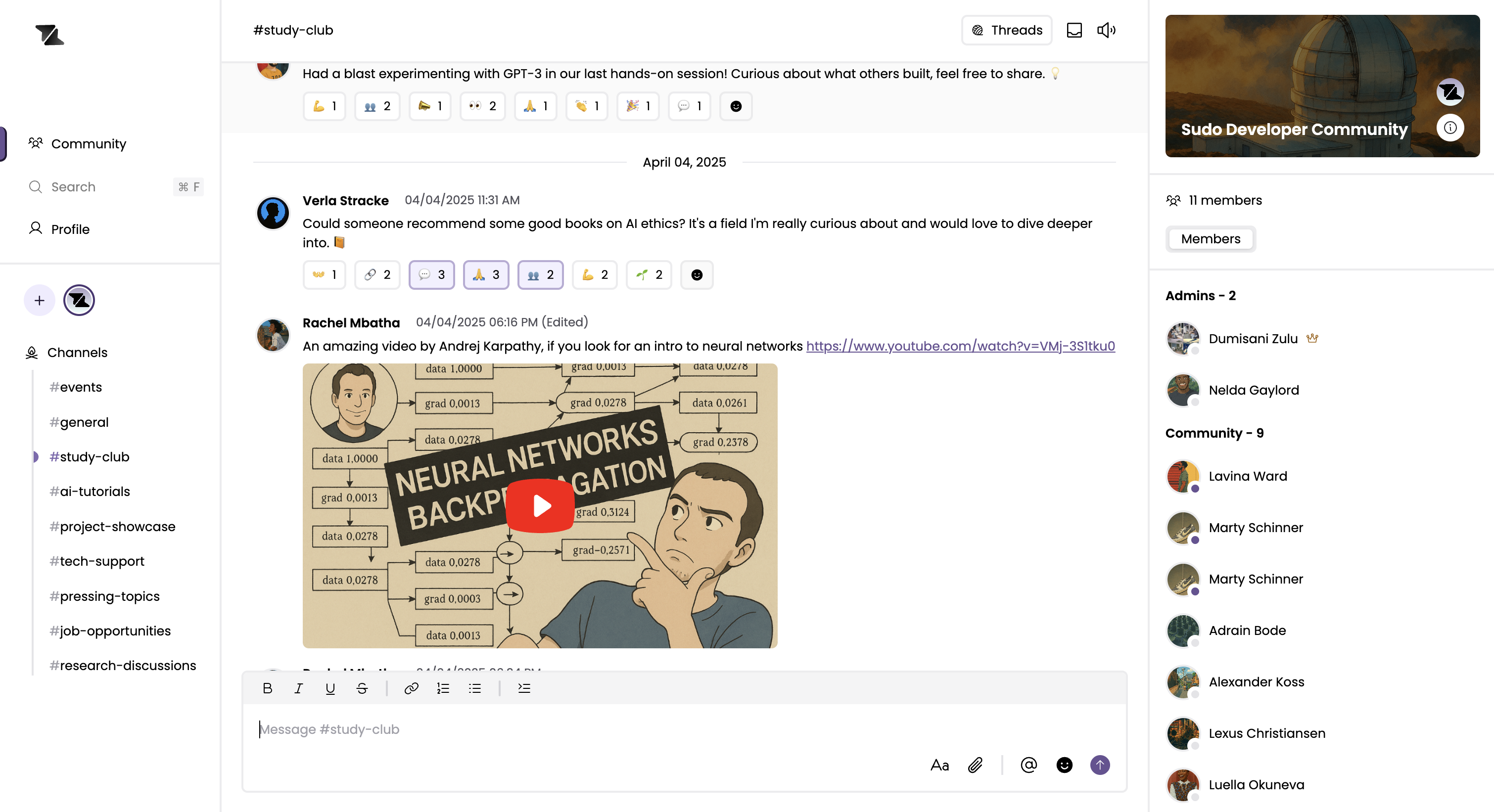Open the #job-opportunities channel
The height and width of the screenshot is (812, 1494).
point(110,631)
